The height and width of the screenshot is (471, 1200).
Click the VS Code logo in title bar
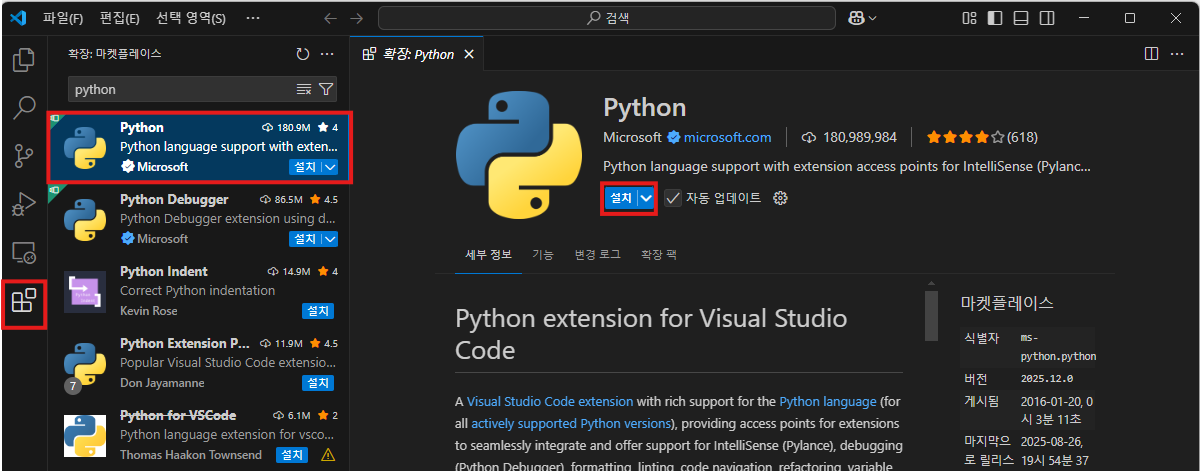(17, 18)
